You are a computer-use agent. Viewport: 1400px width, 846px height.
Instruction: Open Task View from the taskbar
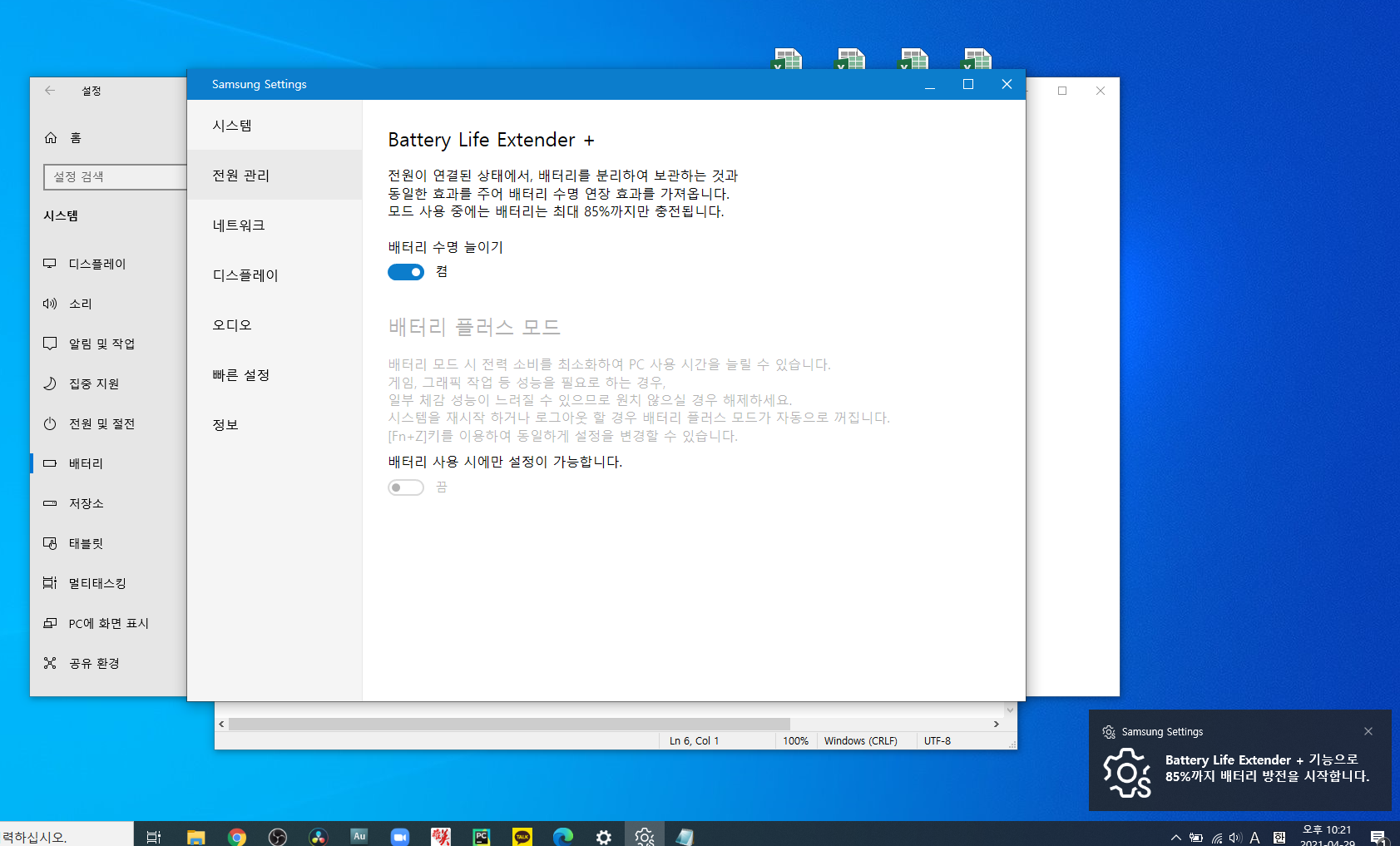(x=154, y=836)
